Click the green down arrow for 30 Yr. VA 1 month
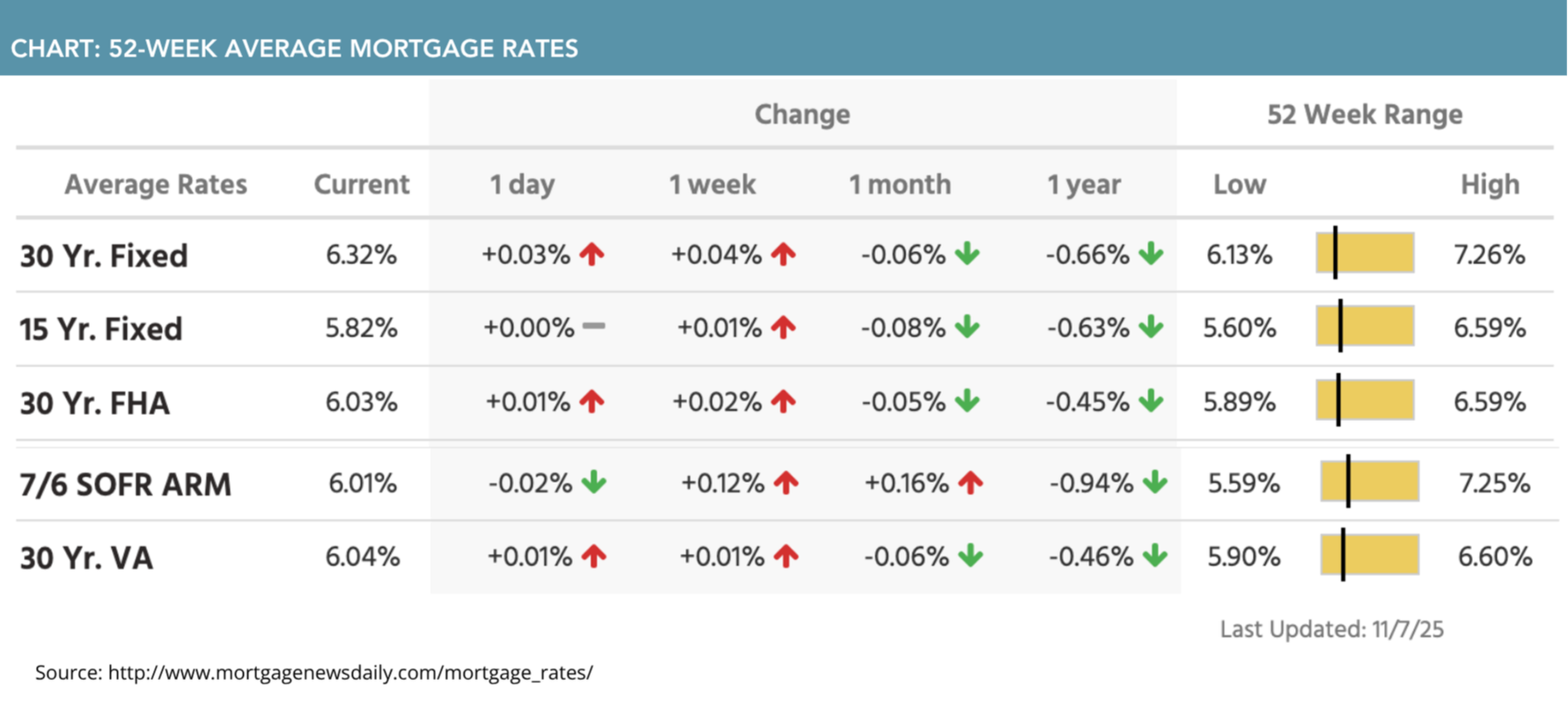This screenshot has height=702, width=1568. [x=970, y=557]
